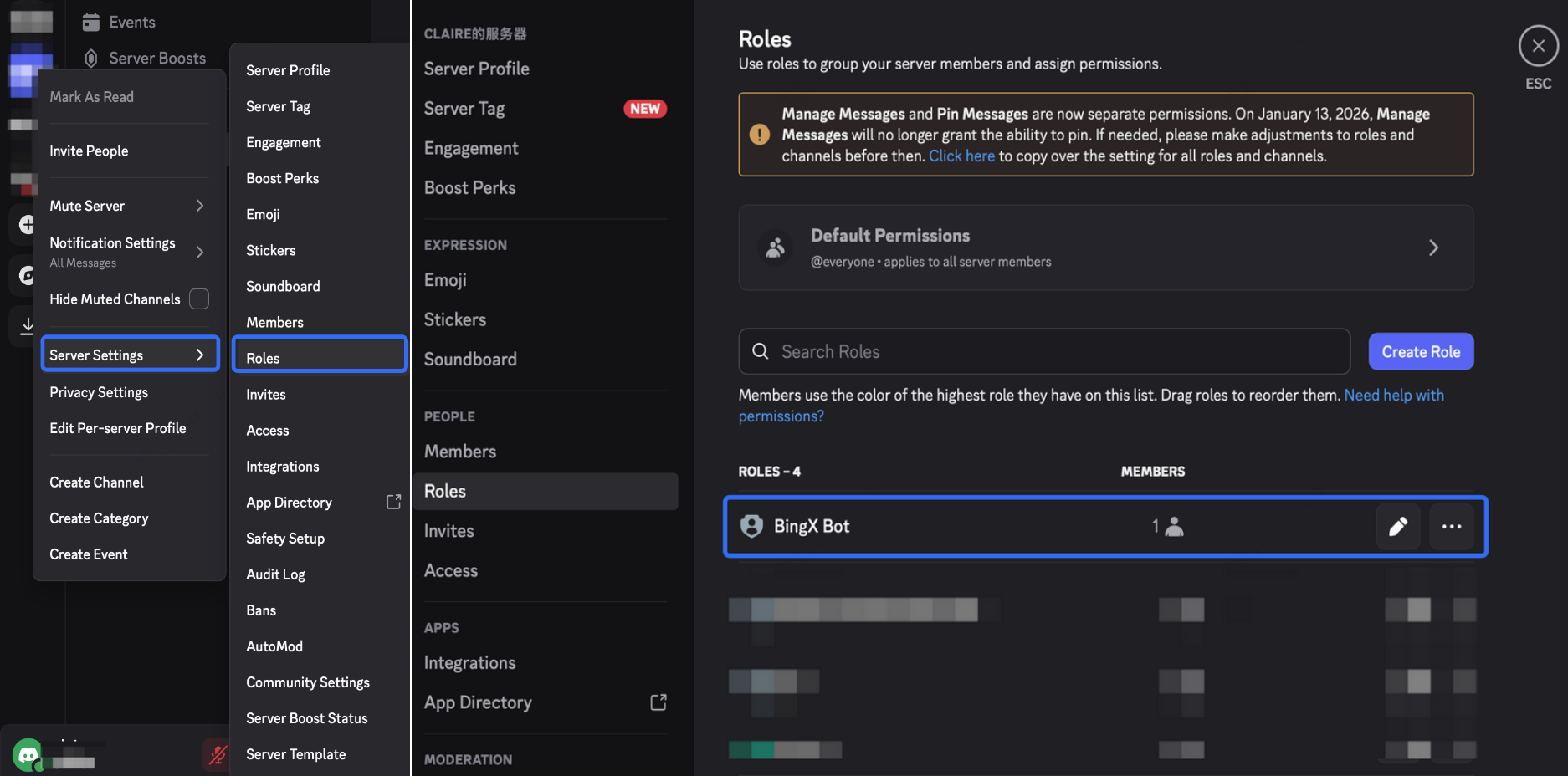The height and width of the screenshot is (776, 1568).
Task: Open the 'Need help with permissions?' link
Action: click(x=1393, y=396)
